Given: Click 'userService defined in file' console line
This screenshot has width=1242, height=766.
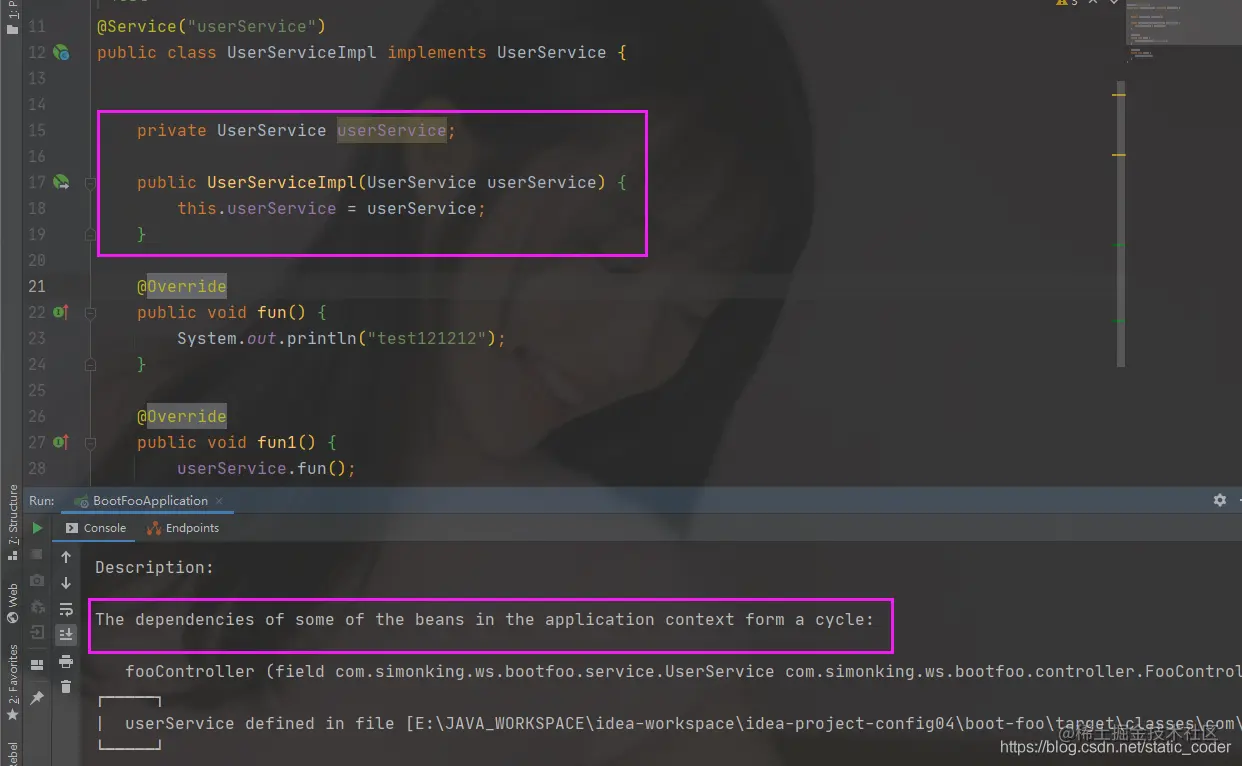Looking at the screenshot, I should (x=683, y=723).
